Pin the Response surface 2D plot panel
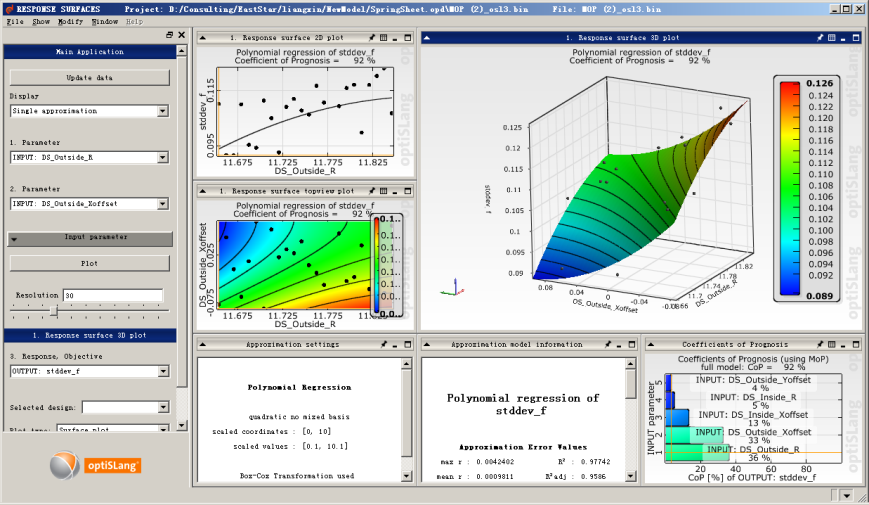869x505 pixels. pyautogui.click(x=372, y=38)
